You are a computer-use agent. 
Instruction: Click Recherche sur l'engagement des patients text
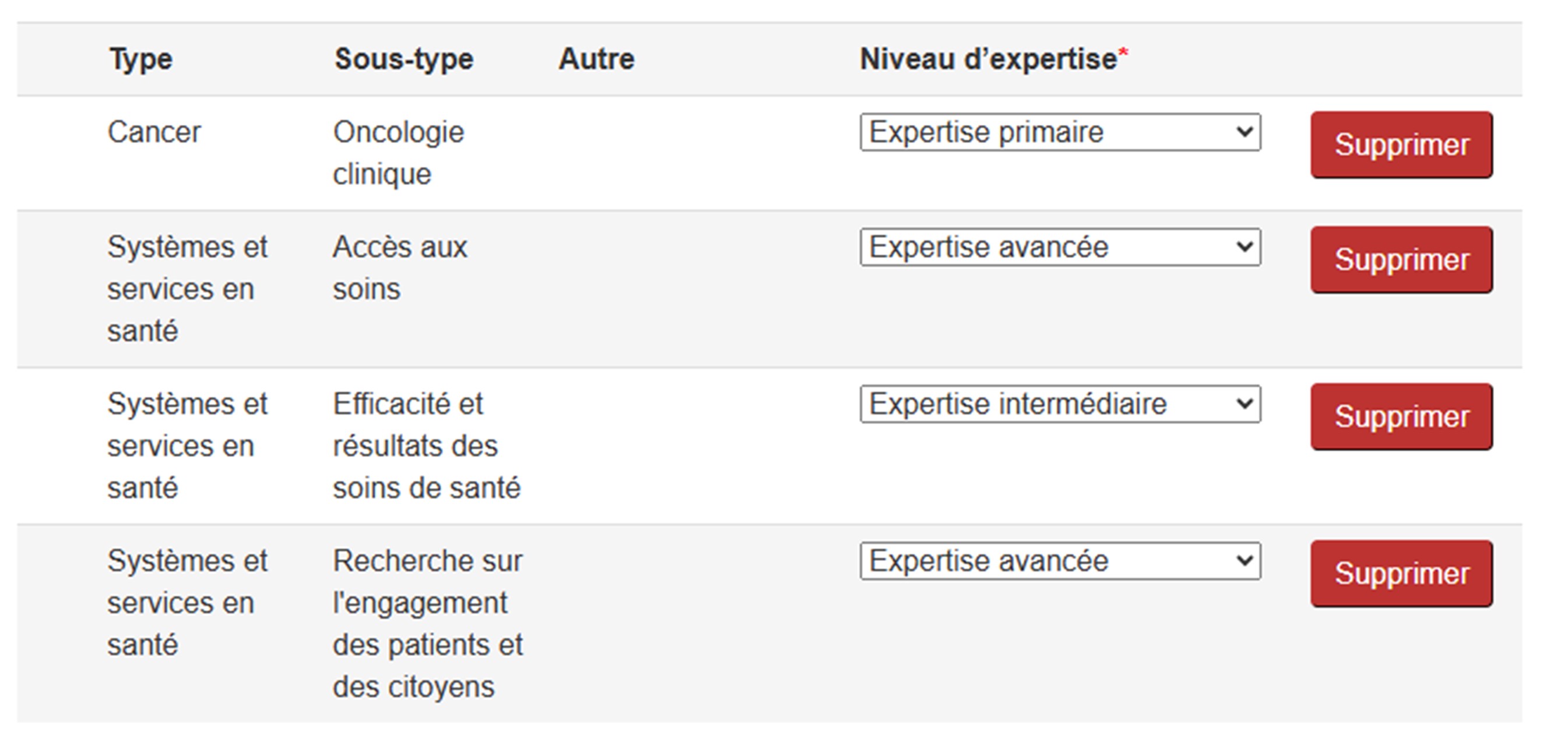tap(427, 623)
